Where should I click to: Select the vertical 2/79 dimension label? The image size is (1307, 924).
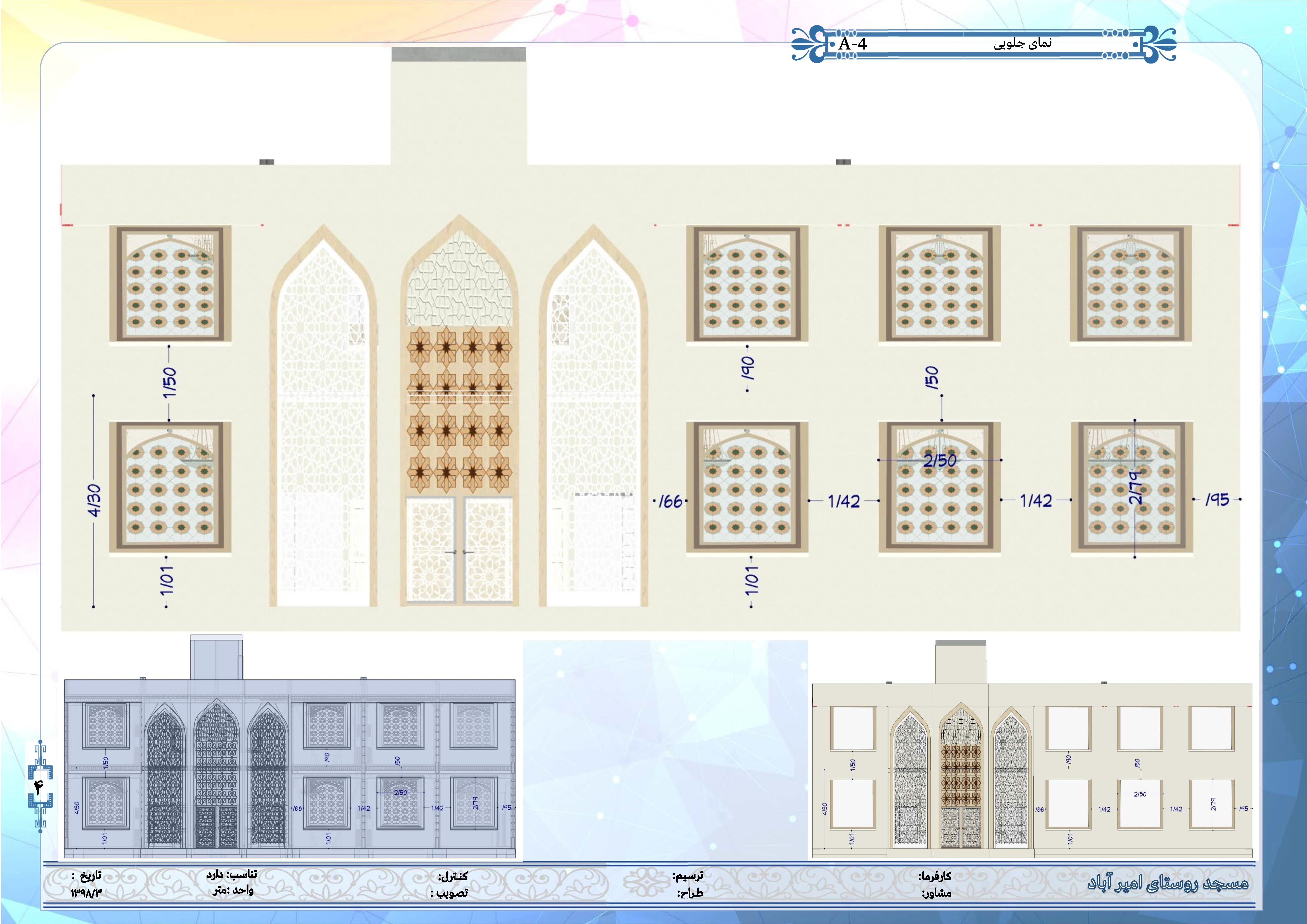tap(1134, 488)
